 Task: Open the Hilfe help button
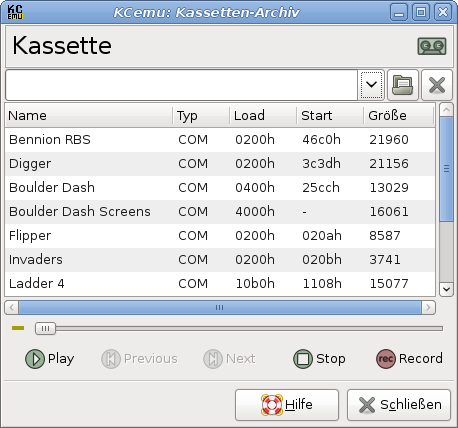coord(287,405)
